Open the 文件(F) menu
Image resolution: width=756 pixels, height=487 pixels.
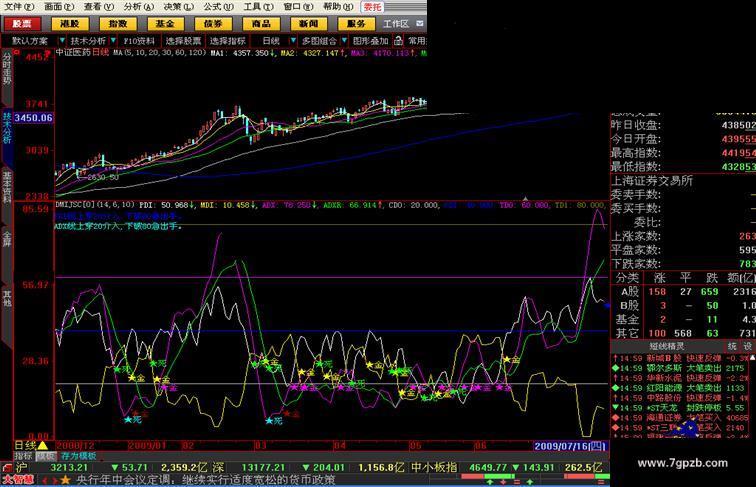[18, 6]
